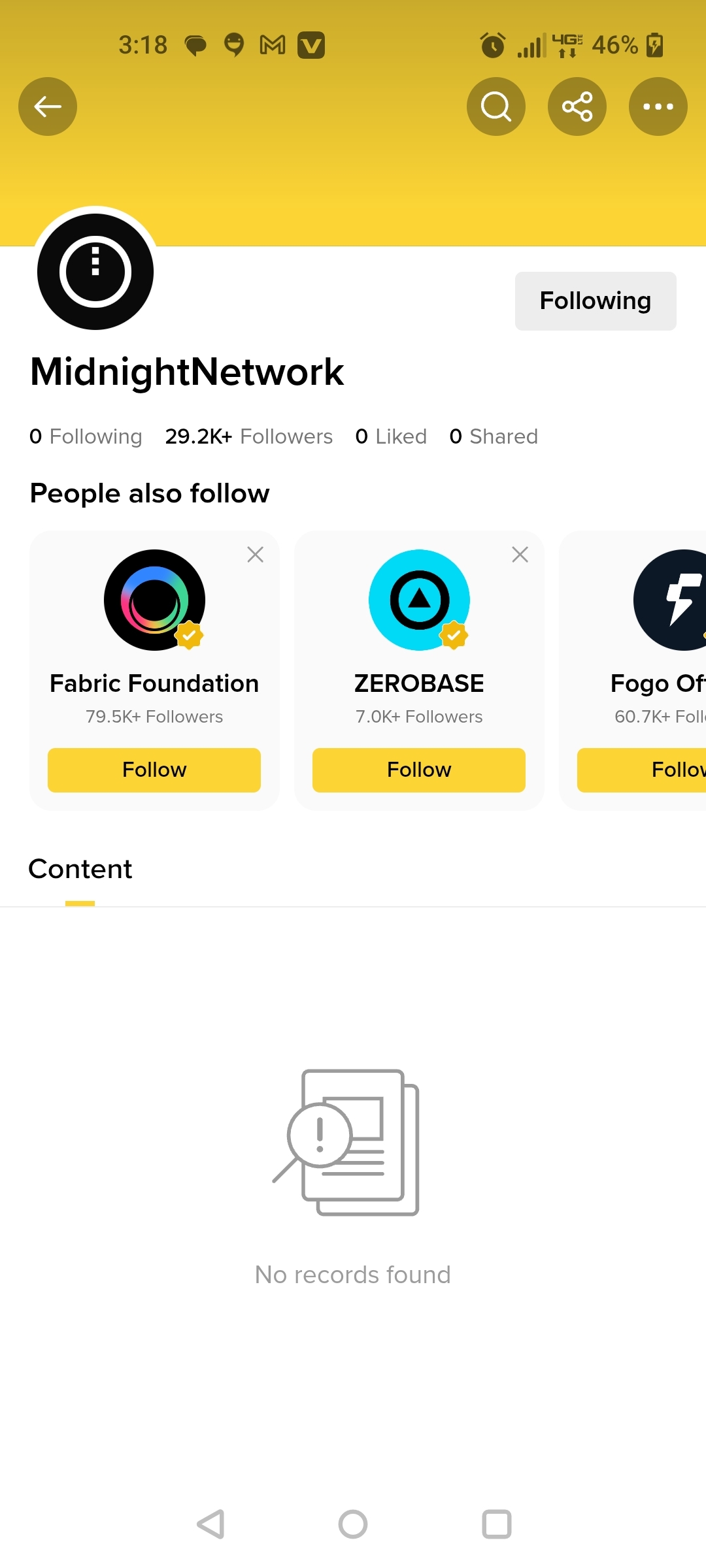Dismiss the Fabric Foundation suggestion card
Image resolution: width=706 pixels, height=1568 pixels.
click(256, 555)
